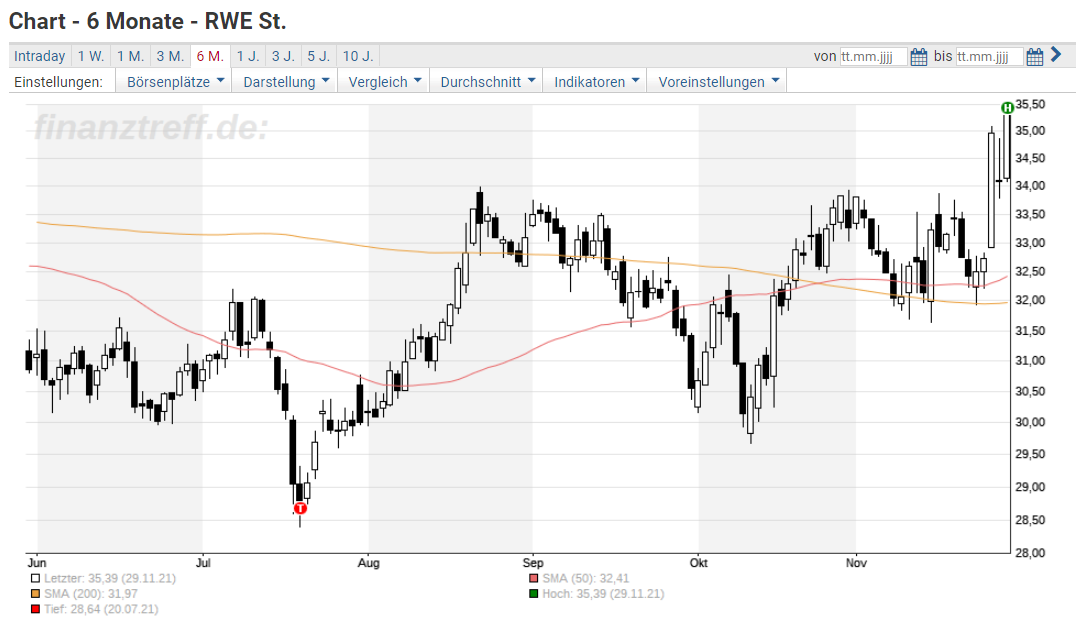The width and height of the screenshot is (1085, 632).
Task: Open the Darstellung dropdown menu
Action: tap(286, 82)
